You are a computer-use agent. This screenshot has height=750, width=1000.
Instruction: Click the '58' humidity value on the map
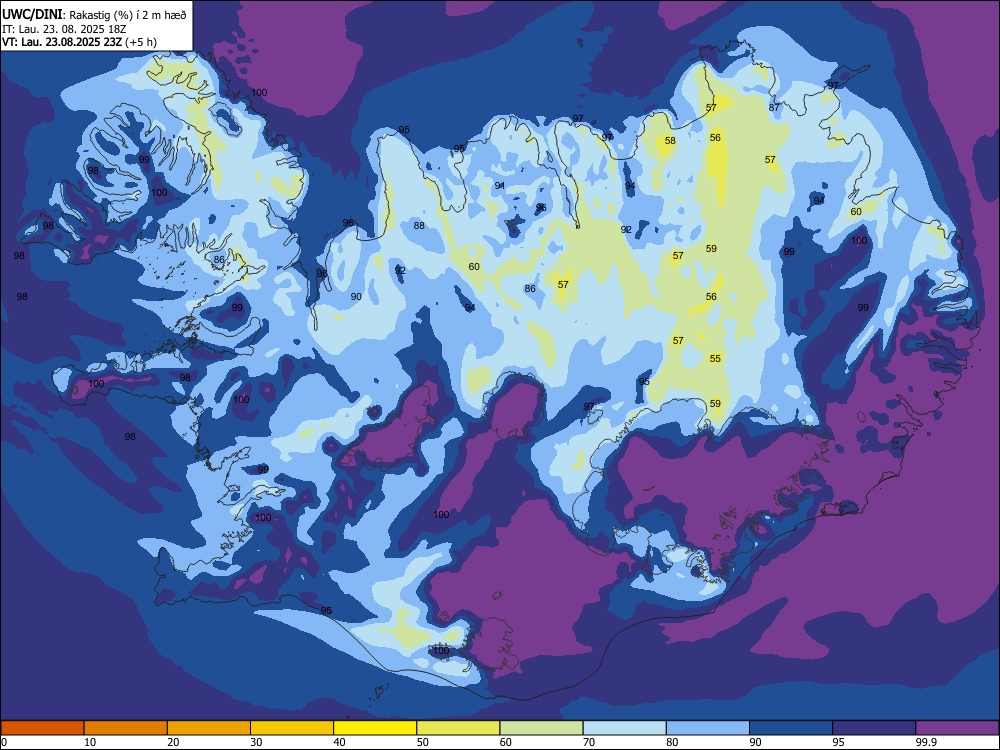click(670, 140)
